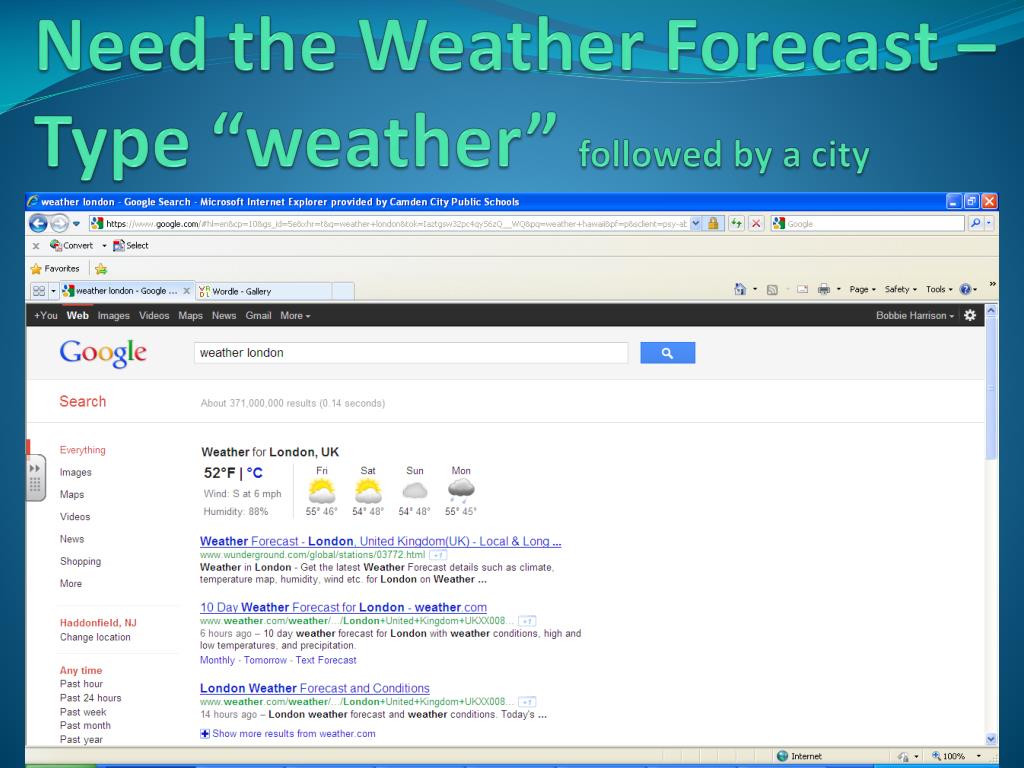Click the scrollbar down arrow
This screenshot has width=1024, height=768.
[x=991, y=739]
